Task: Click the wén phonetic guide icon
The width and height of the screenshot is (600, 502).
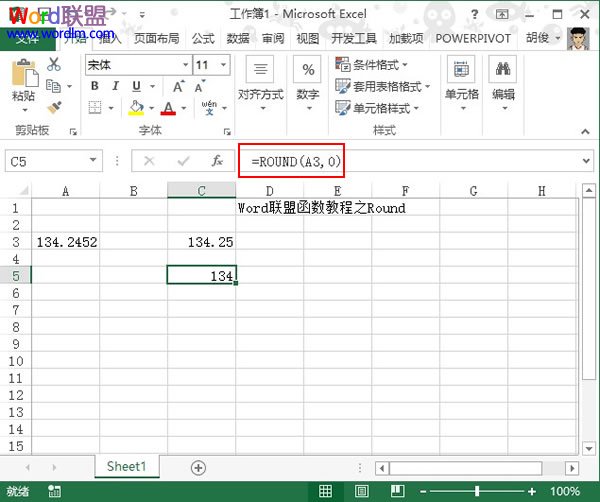Action: [x=209, y=108]
